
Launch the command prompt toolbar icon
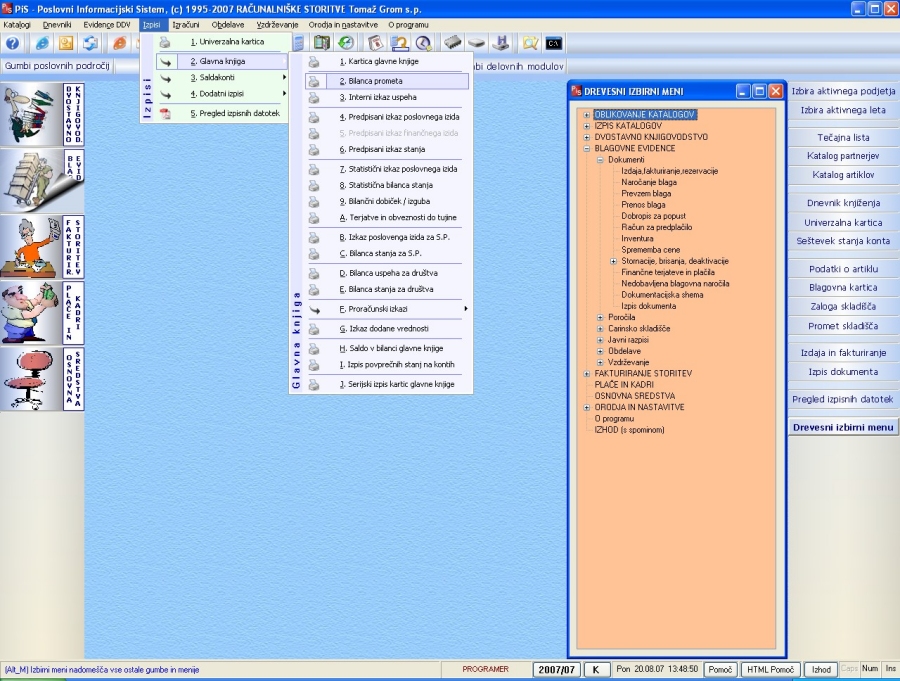click(x=553, y=43)
